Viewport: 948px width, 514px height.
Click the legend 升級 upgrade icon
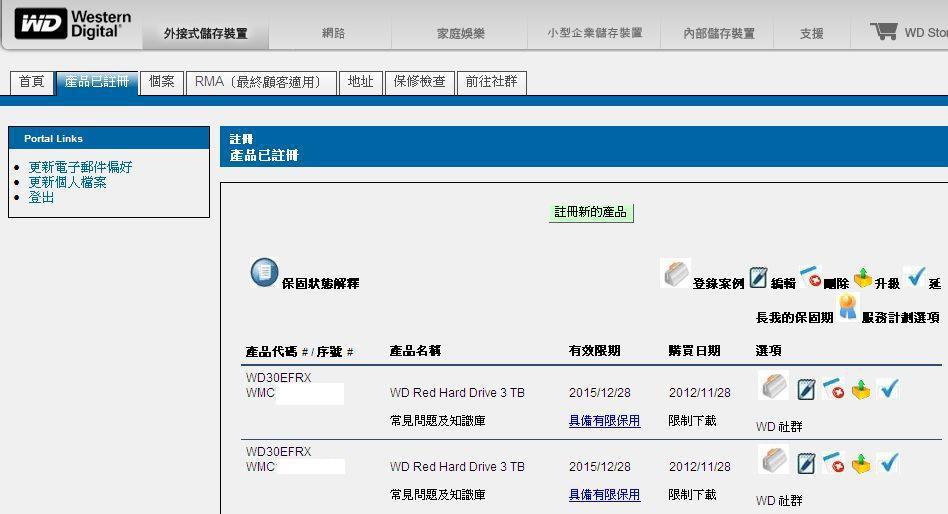pyautogui.click(x=863, y=278)
